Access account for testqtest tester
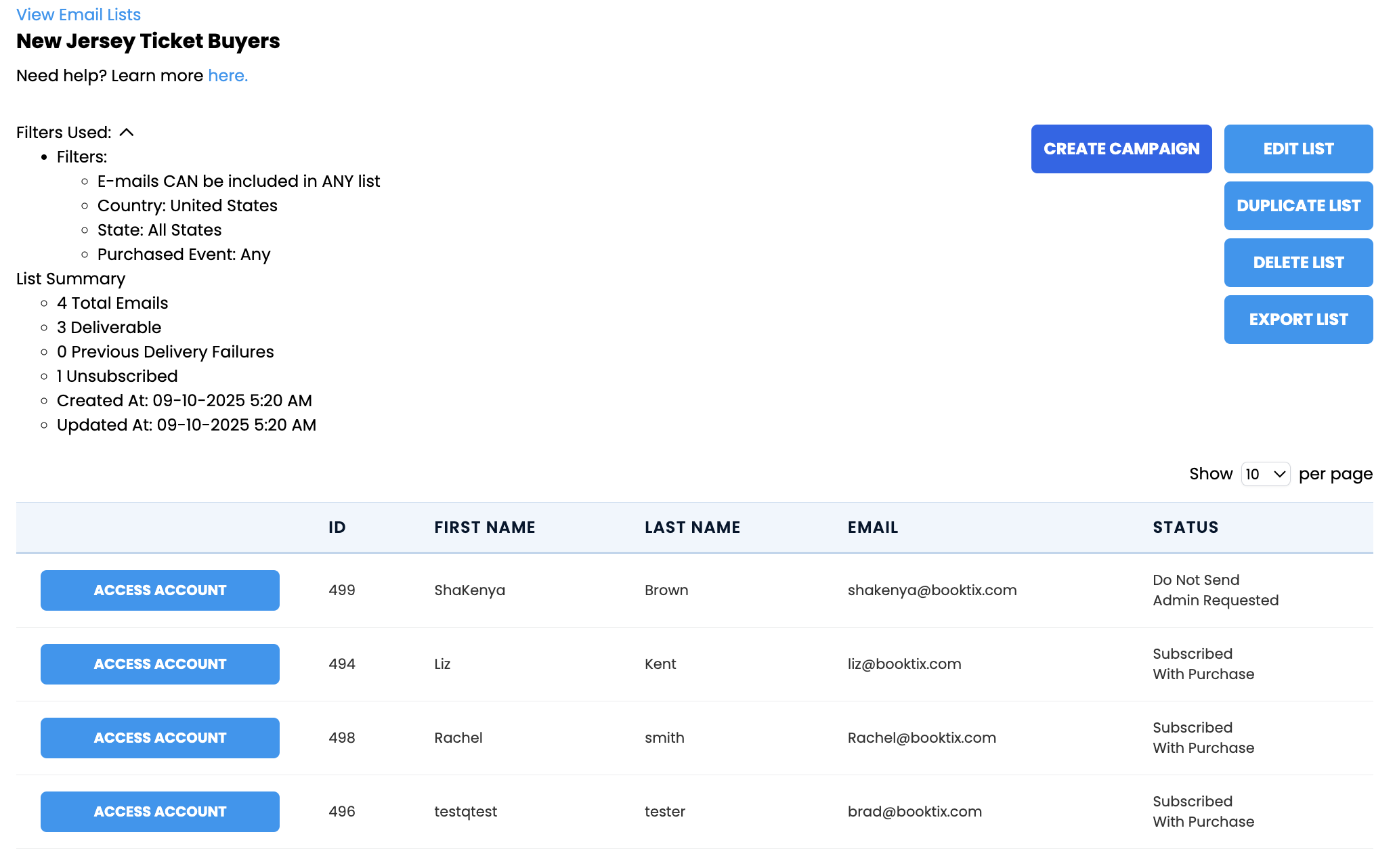The image size is (1395, 868). pos(160,812)
